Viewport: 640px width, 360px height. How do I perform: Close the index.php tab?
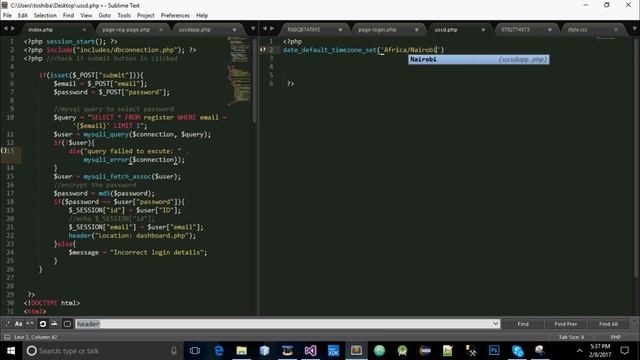tap(84, 29)
